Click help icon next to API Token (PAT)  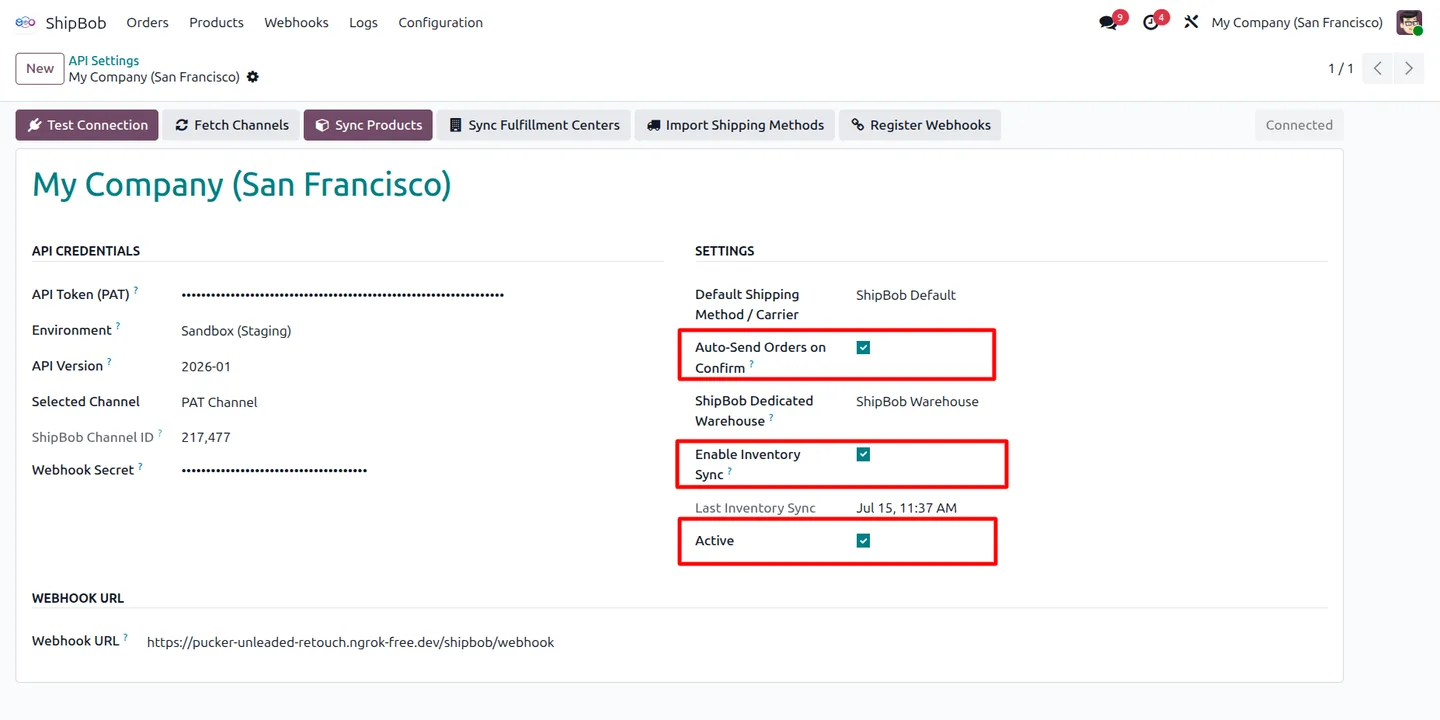(136, 291)
